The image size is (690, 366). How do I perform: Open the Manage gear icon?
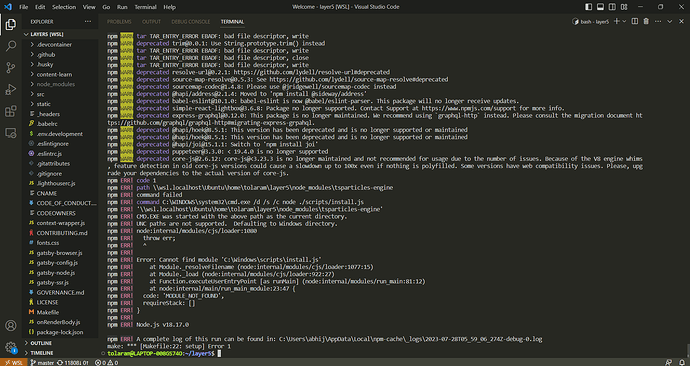[11, 347]
